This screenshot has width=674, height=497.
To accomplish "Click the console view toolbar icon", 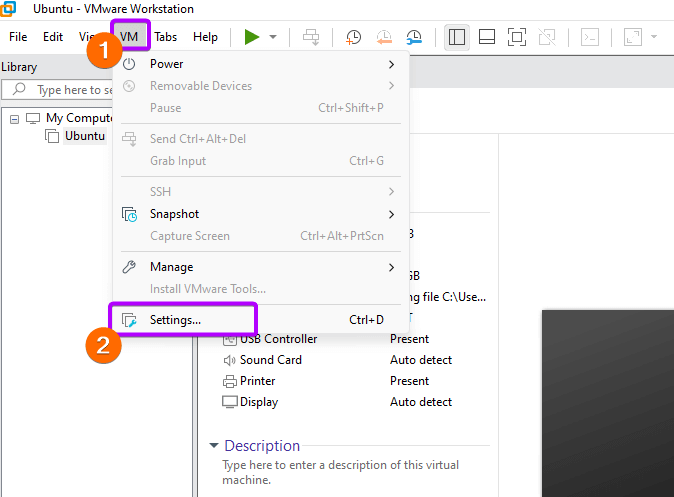I will click(590, 37).
